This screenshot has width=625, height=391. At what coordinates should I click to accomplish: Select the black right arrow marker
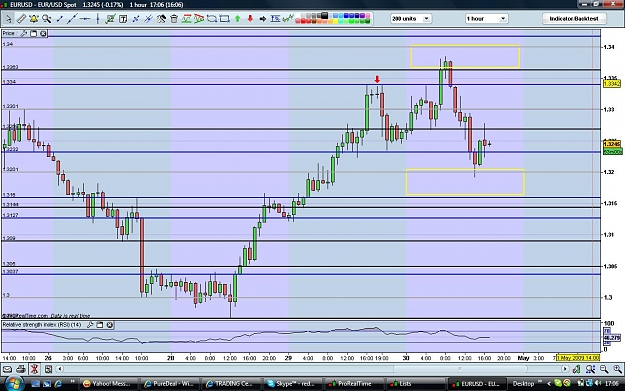pos(263,19)
